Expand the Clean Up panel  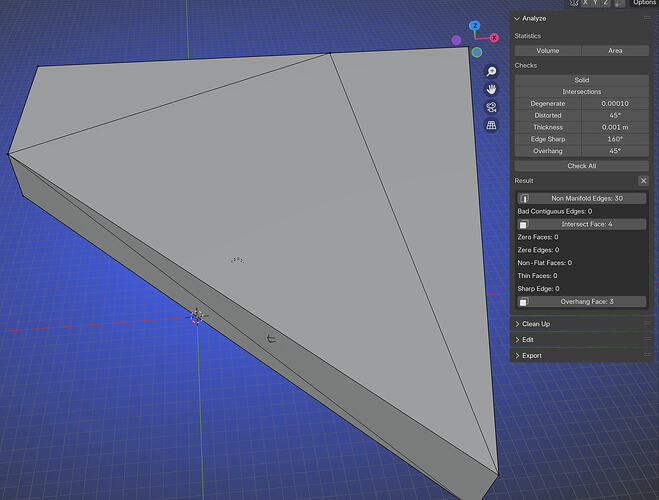[517, 324]
